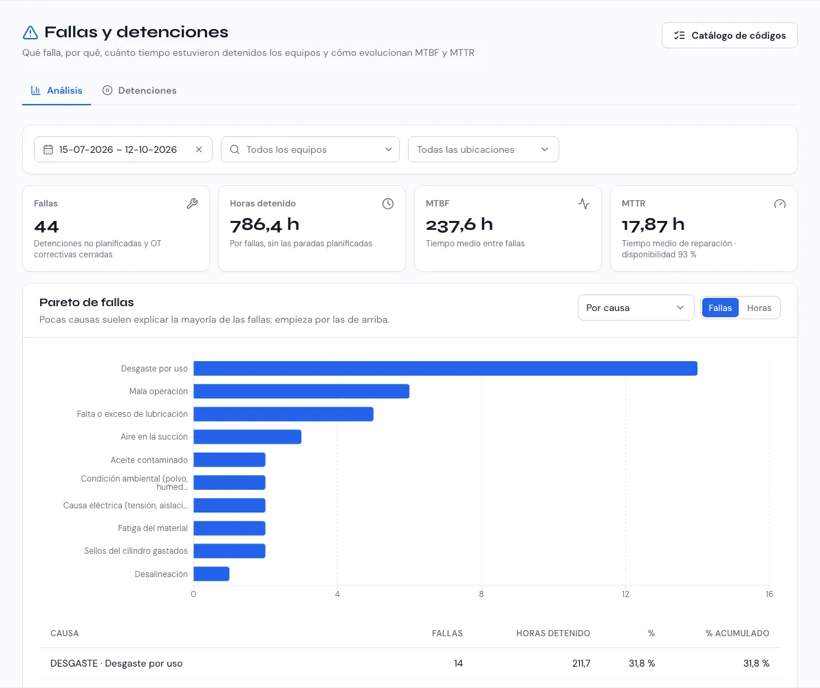Click the Causa eléctrica bar in the chart
The height and width of the screenshot is (688, 820).
tap(229, 505)
